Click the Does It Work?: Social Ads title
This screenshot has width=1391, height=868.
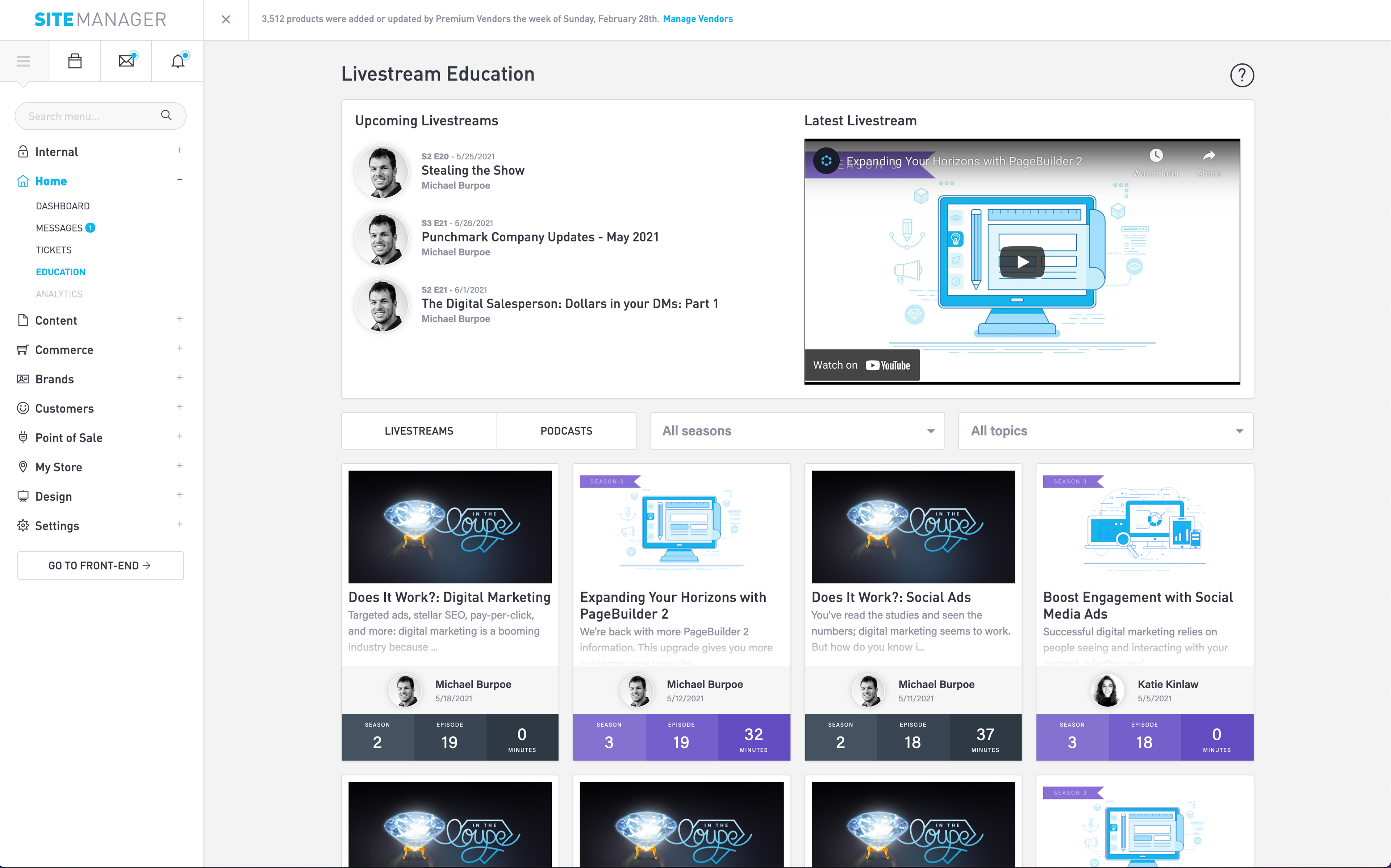891,597
